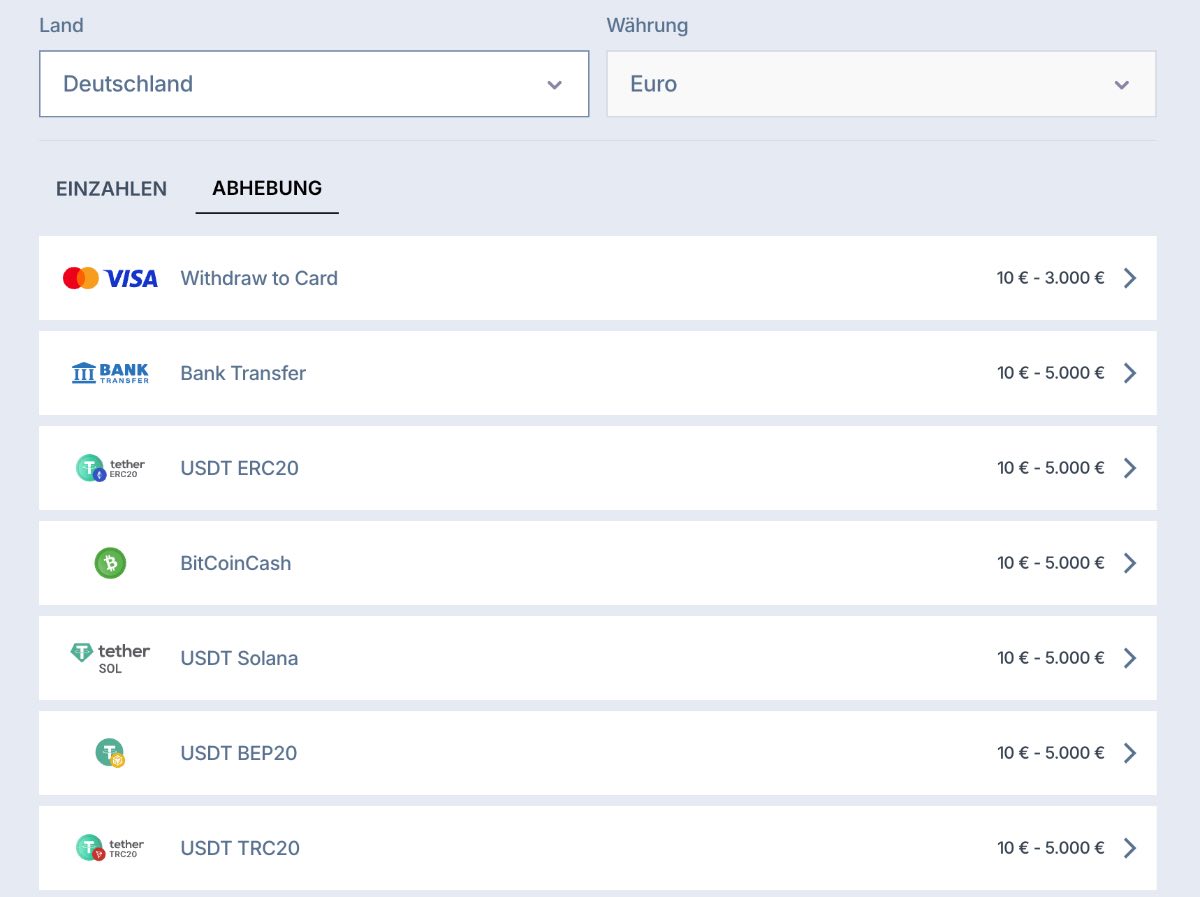1200x897 pixels.
Task: Click the Tether TRC20 logo
Action: pyautogui.click(x=110, y=848)
